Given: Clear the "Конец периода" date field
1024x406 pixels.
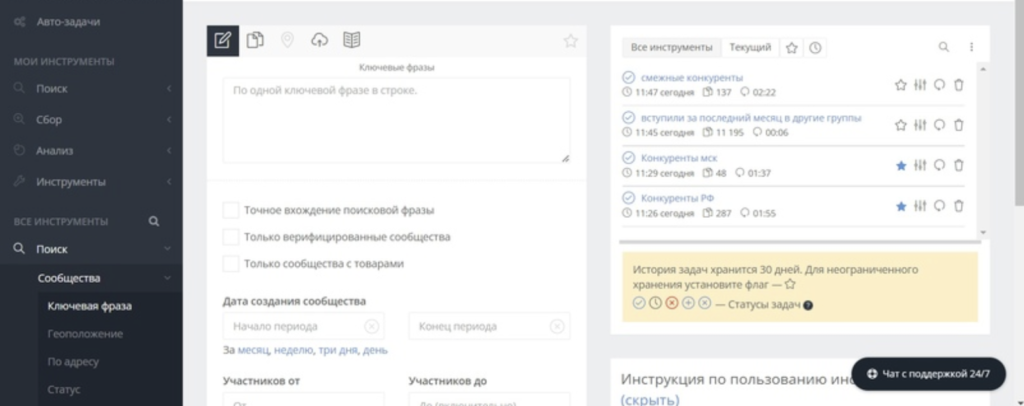Looking at the screenshot, I should [556, 326].
